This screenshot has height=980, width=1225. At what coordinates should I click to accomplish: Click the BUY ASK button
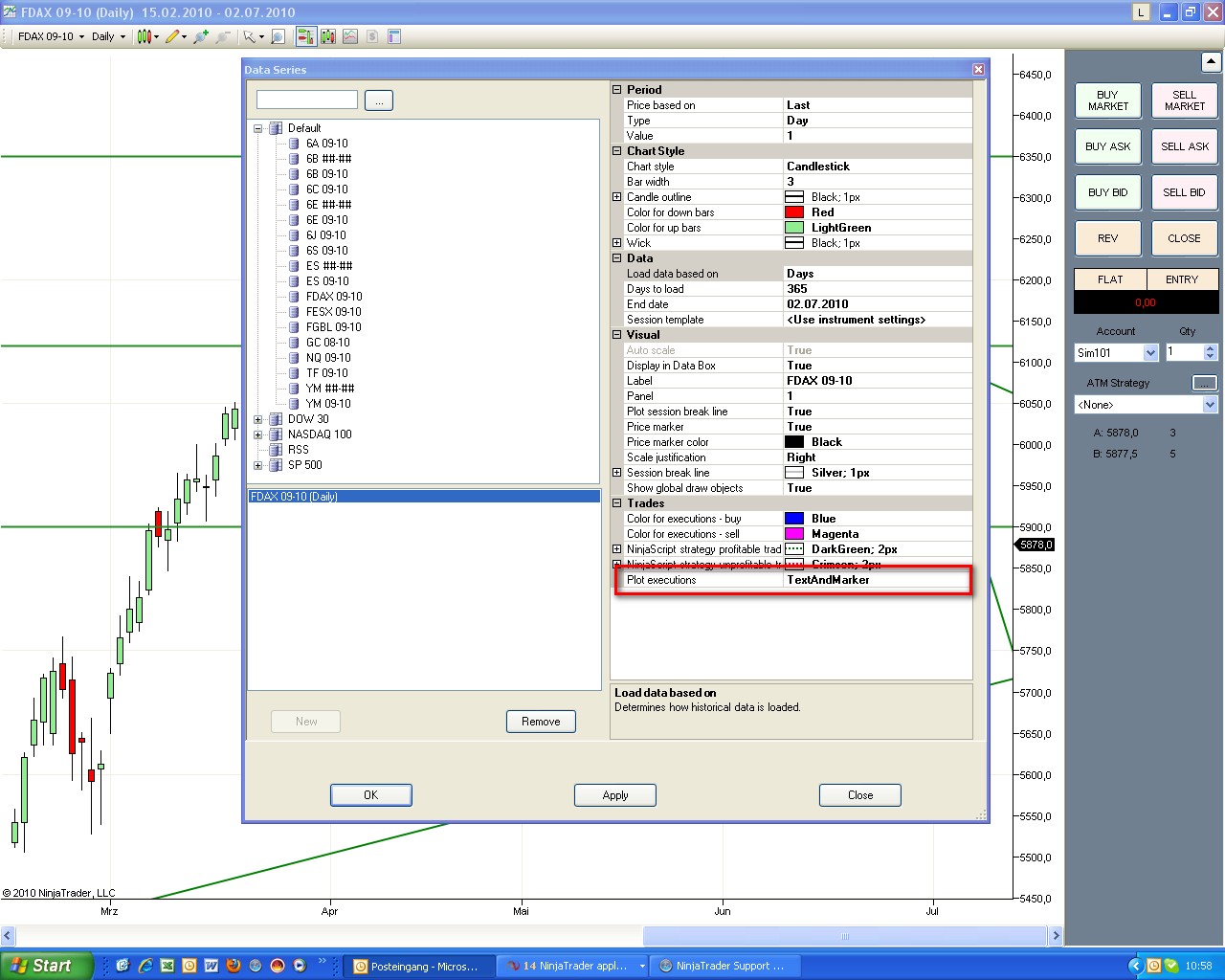(1108, 146)
